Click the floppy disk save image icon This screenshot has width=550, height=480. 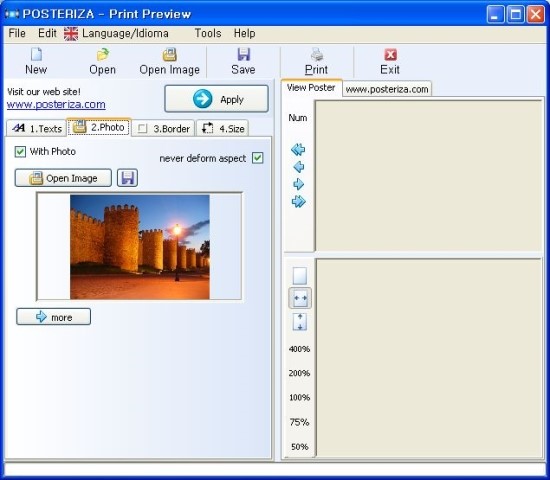(x=127, y=178)
